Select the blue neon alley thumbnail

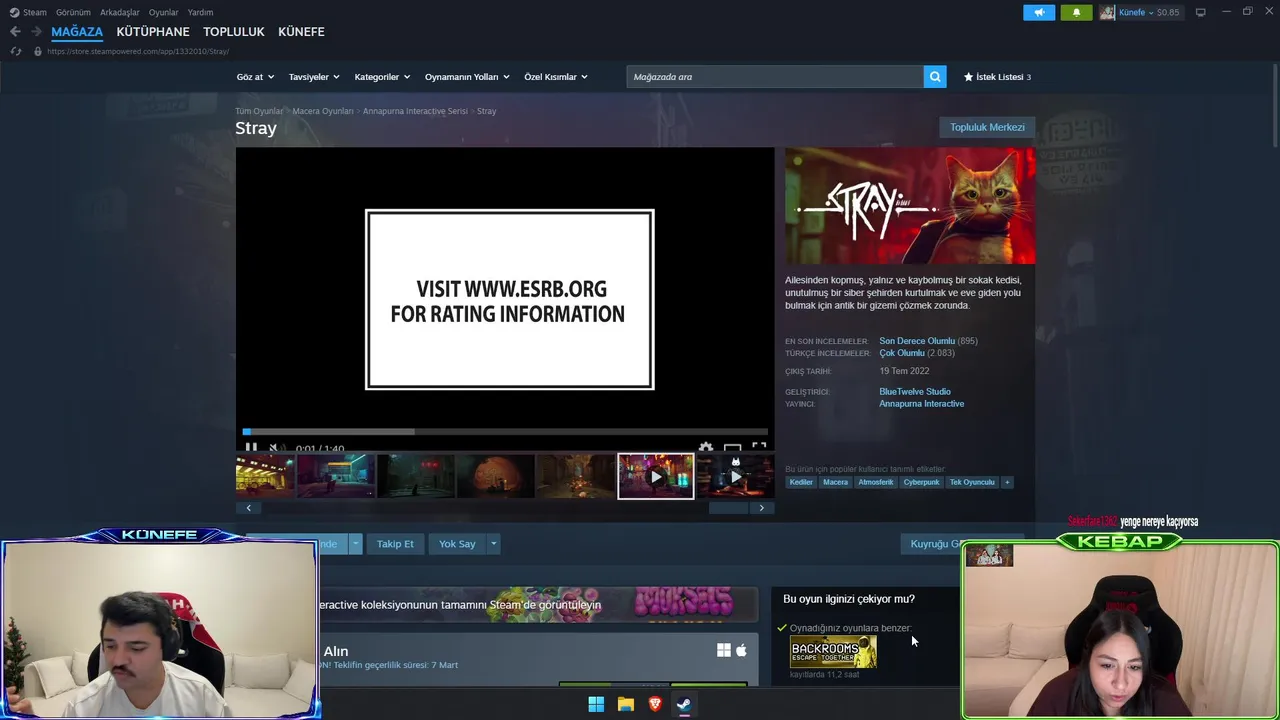pos(336,476)
